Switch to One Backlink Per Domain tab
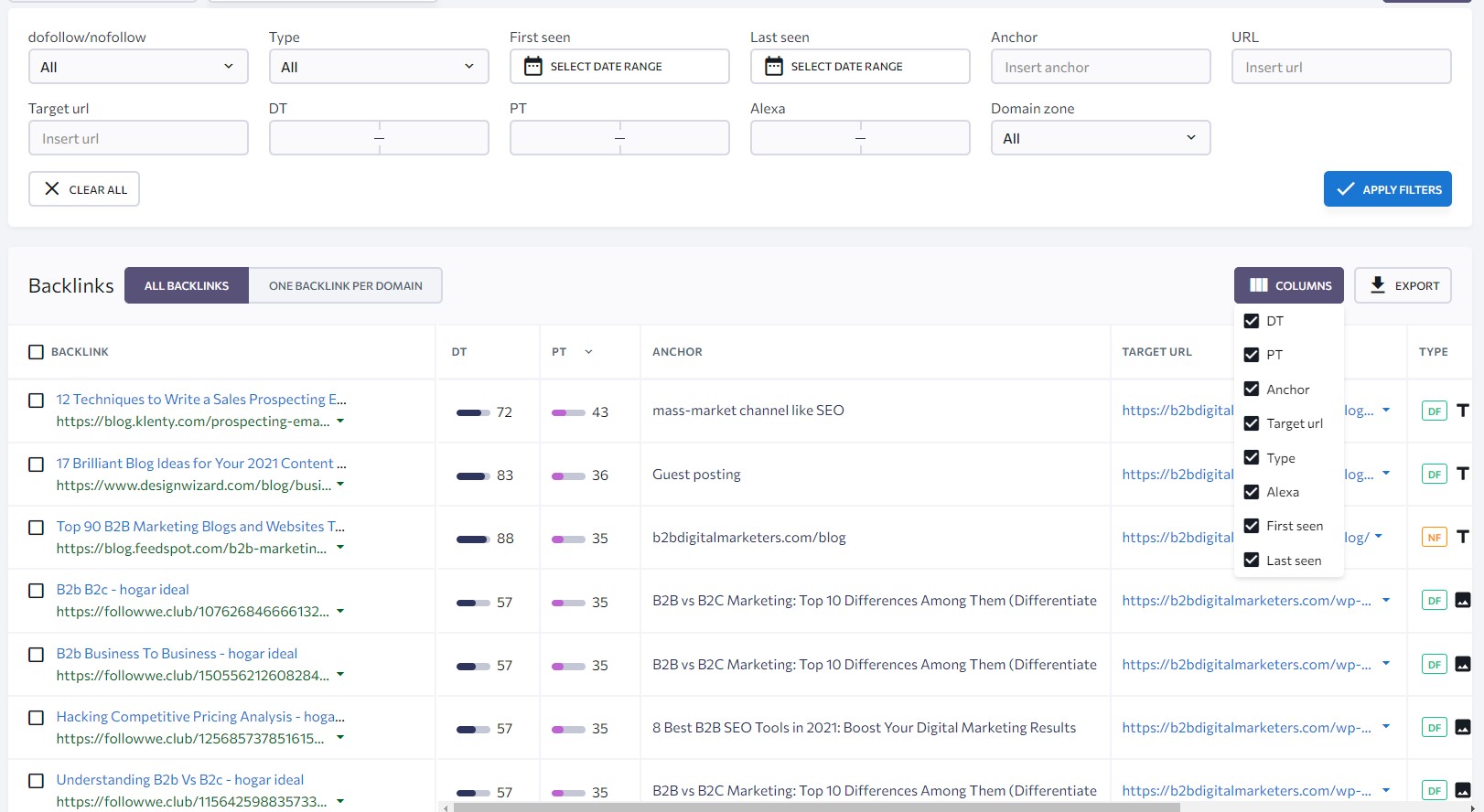The image size is (1484, 812). [346, 285]
